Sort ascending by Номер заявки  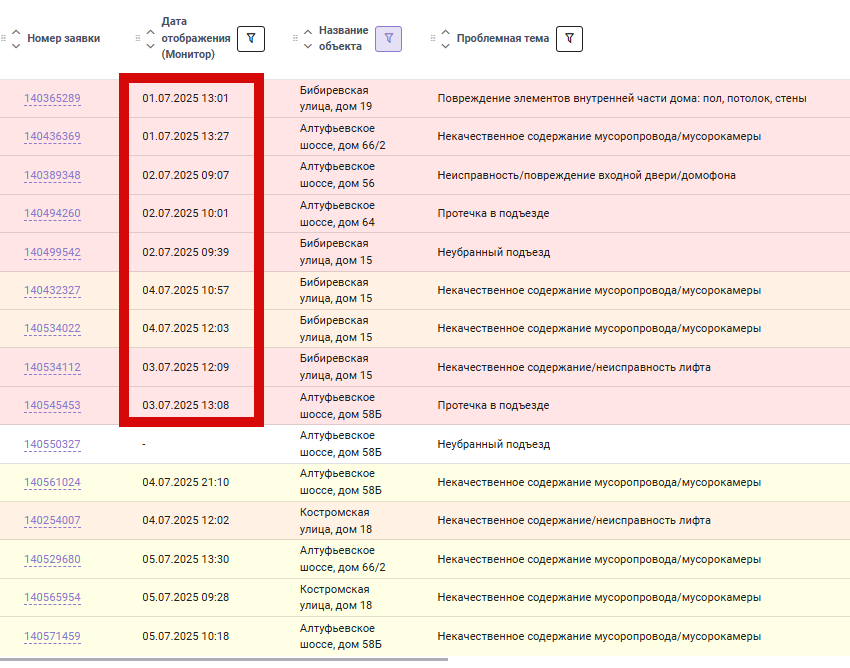[16, 32]
